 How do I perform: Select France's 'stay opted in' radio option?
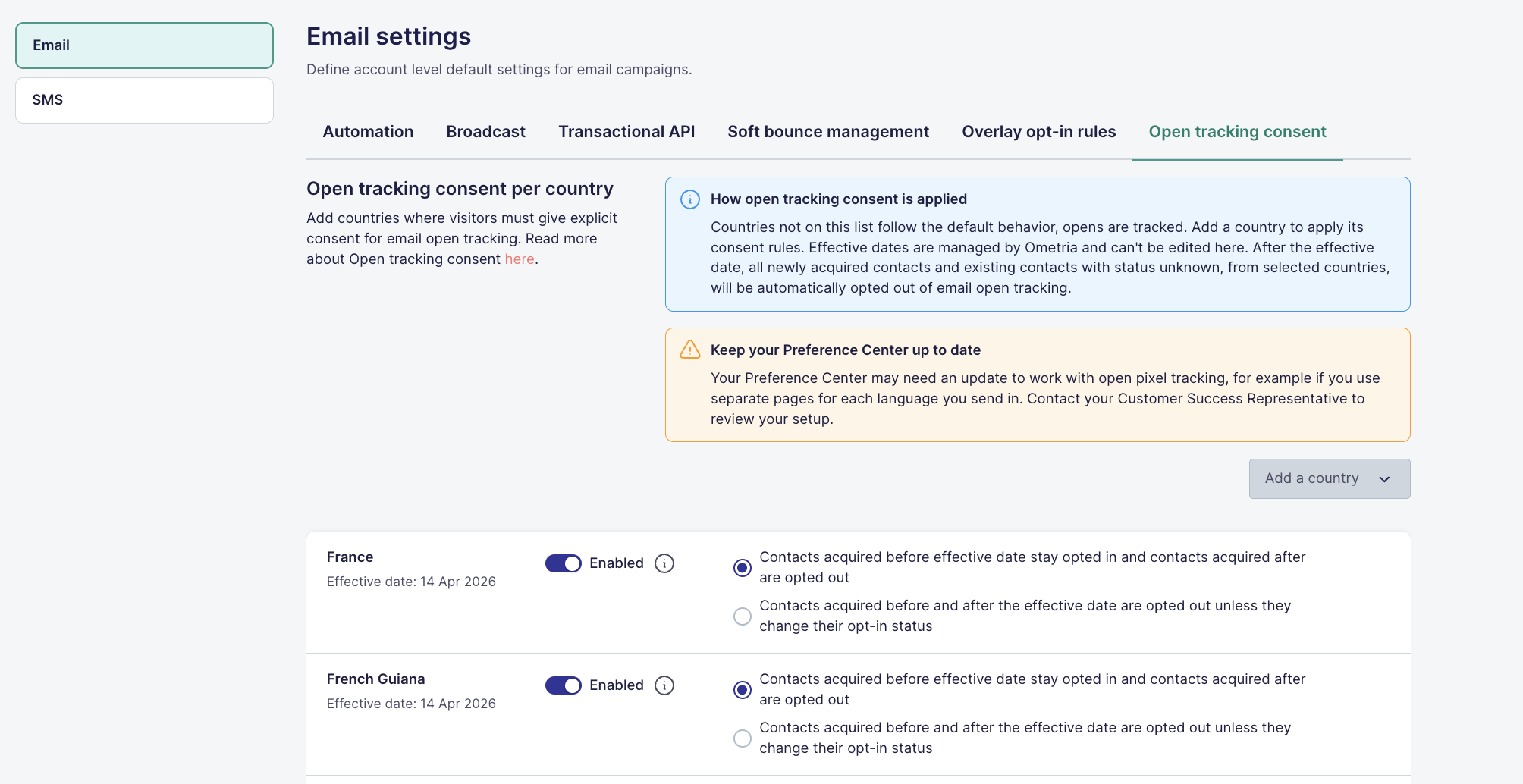[x=743, y=568]
